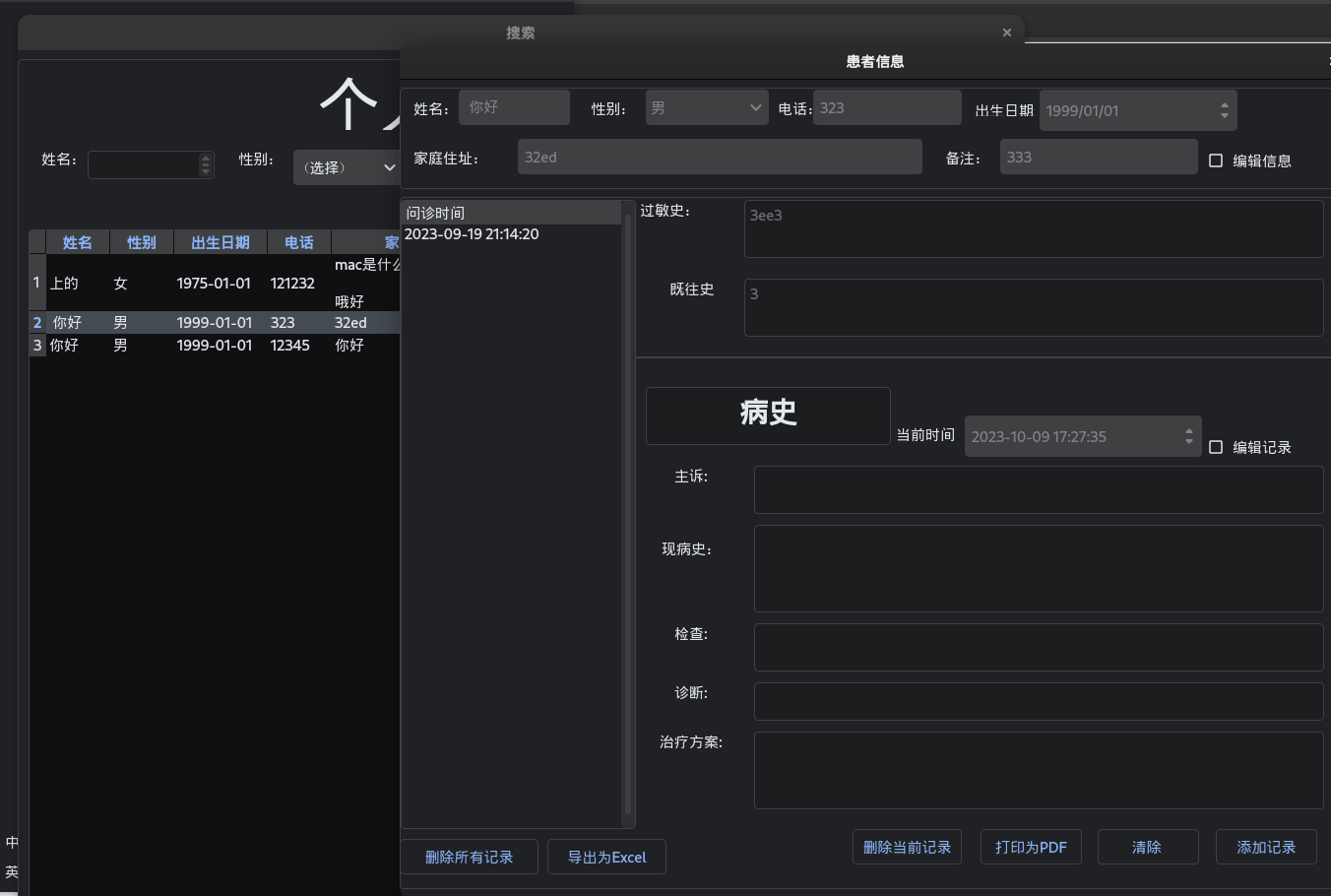
Task: Click gender cell 女 in row 1
Action: click(142, 284)
